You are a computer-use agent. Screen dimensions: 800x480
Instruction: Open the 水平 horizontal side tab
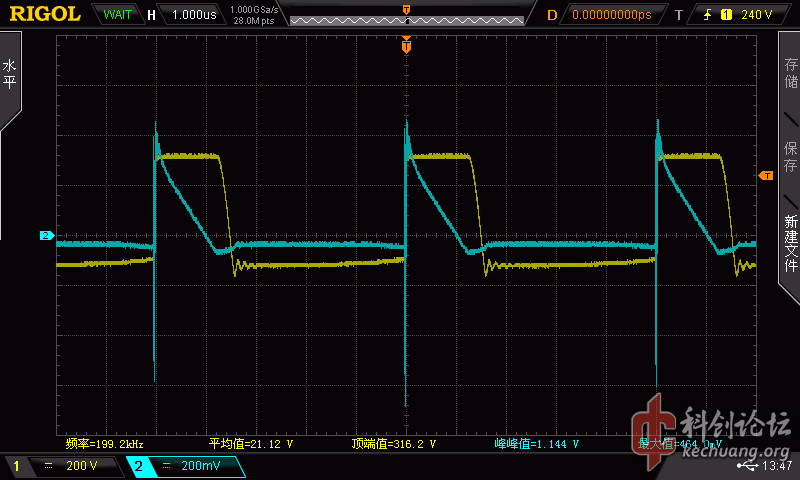click(x=10, y=76)
